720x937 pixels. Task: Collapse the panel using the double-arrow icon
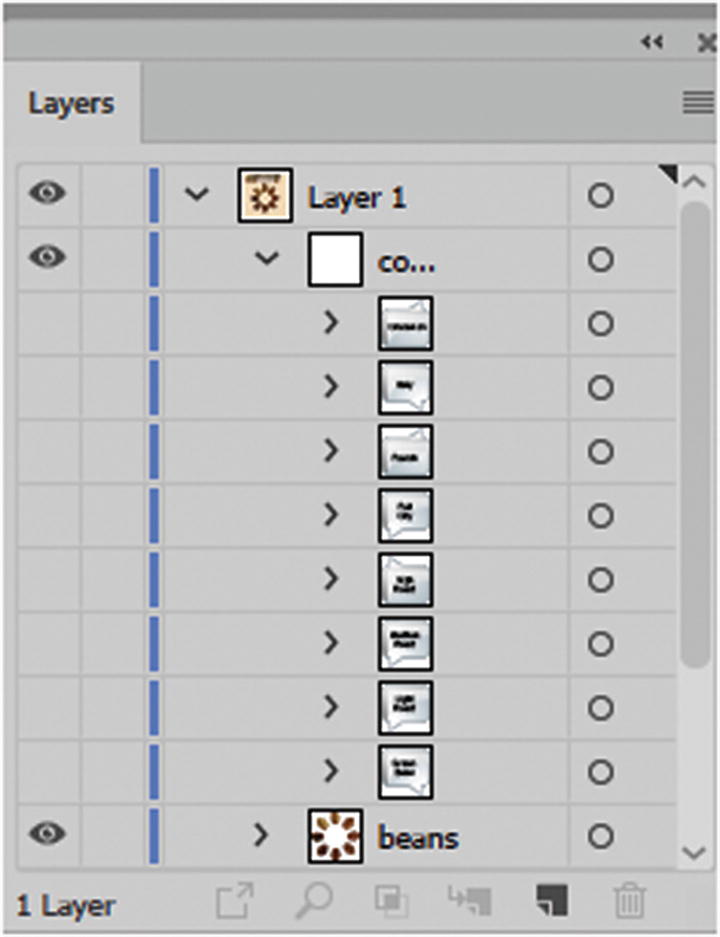[652, 42]
